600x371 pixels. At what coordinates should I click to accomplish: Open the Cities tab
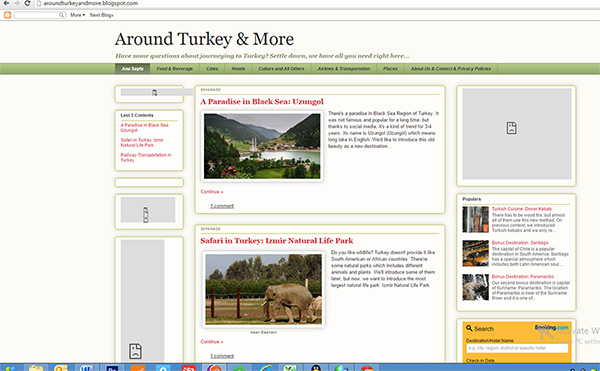[212, 68]
